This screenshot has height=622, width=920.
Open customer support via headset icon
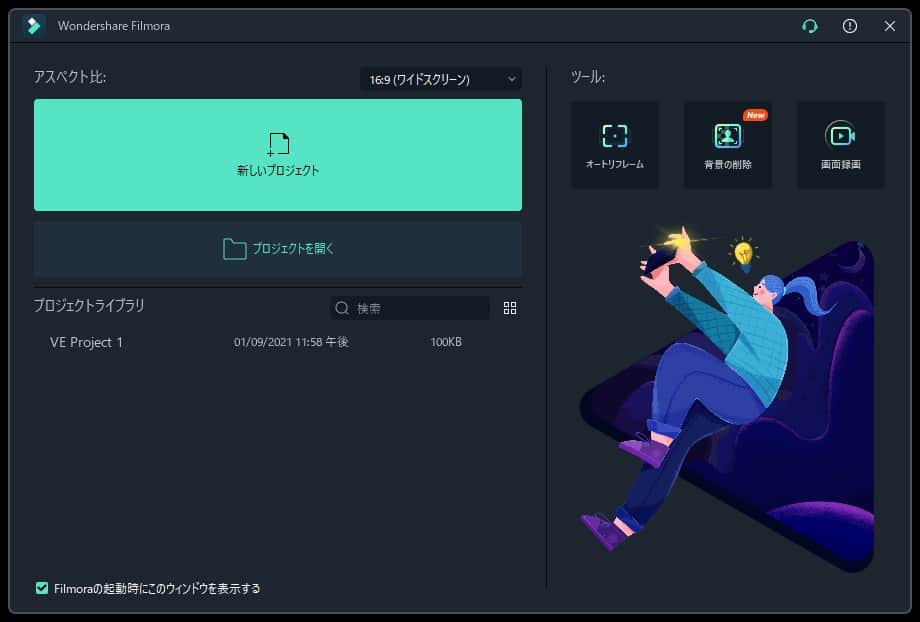810,26
